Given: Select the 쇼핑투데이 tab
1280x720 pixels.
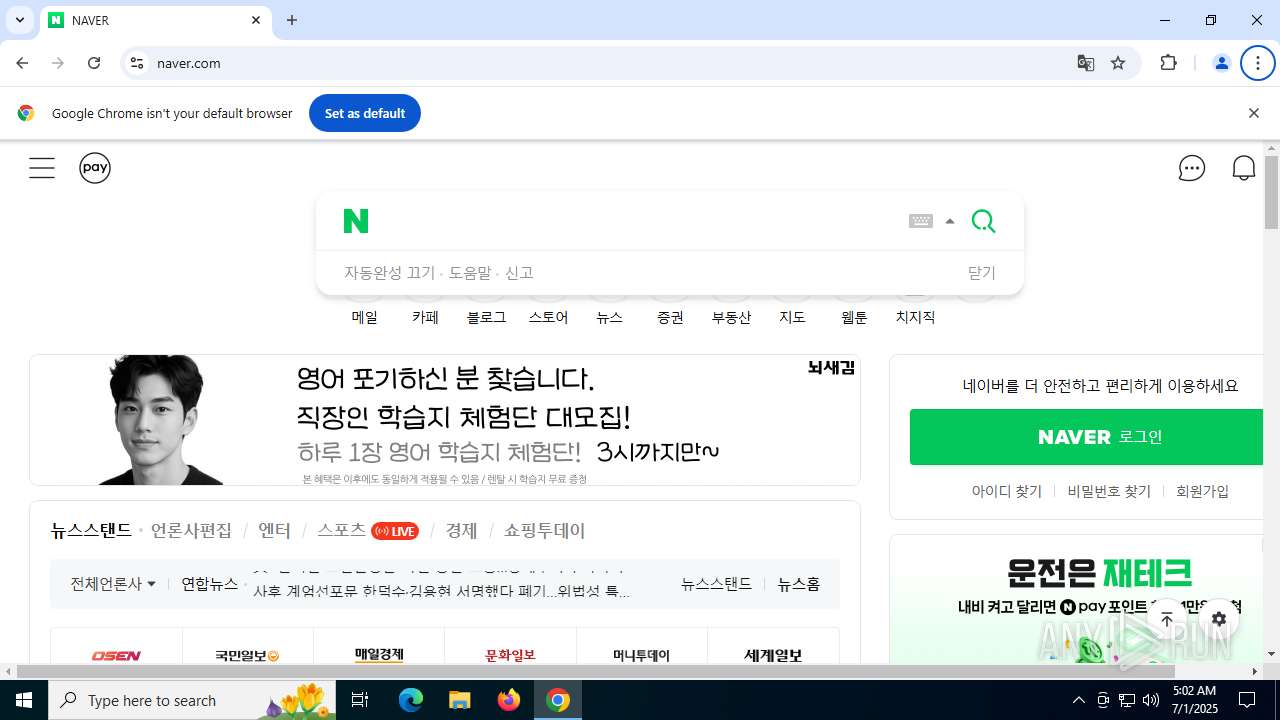Looking at the screenshot, I should [x=544, y=530].
